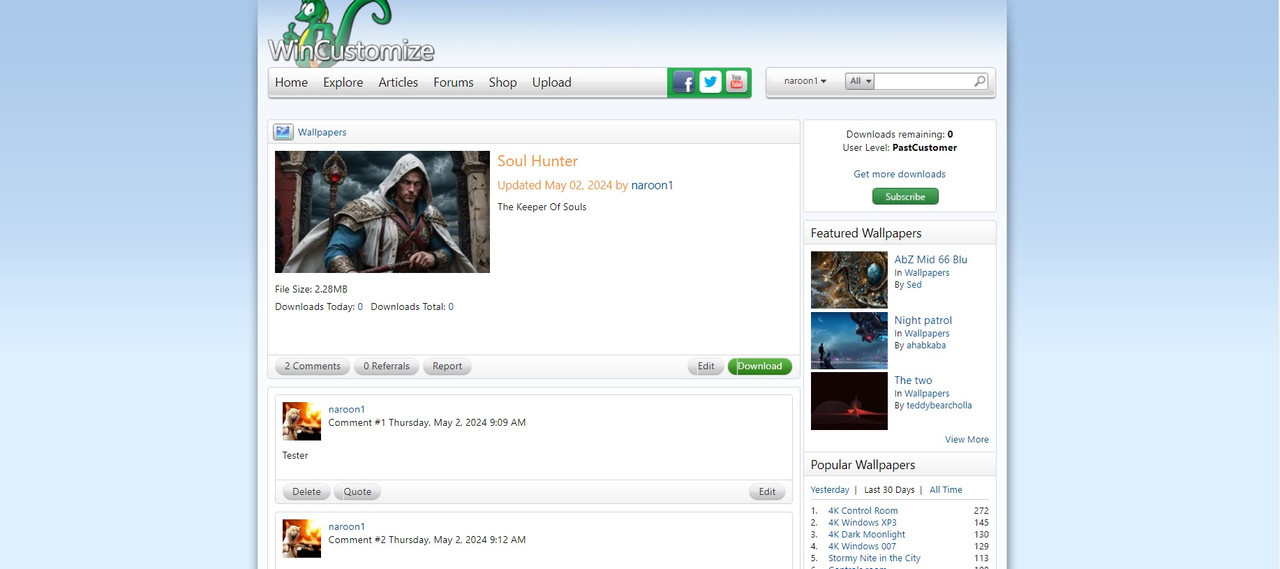
Task: Click the Subscribe button
Action: (905, 196)
